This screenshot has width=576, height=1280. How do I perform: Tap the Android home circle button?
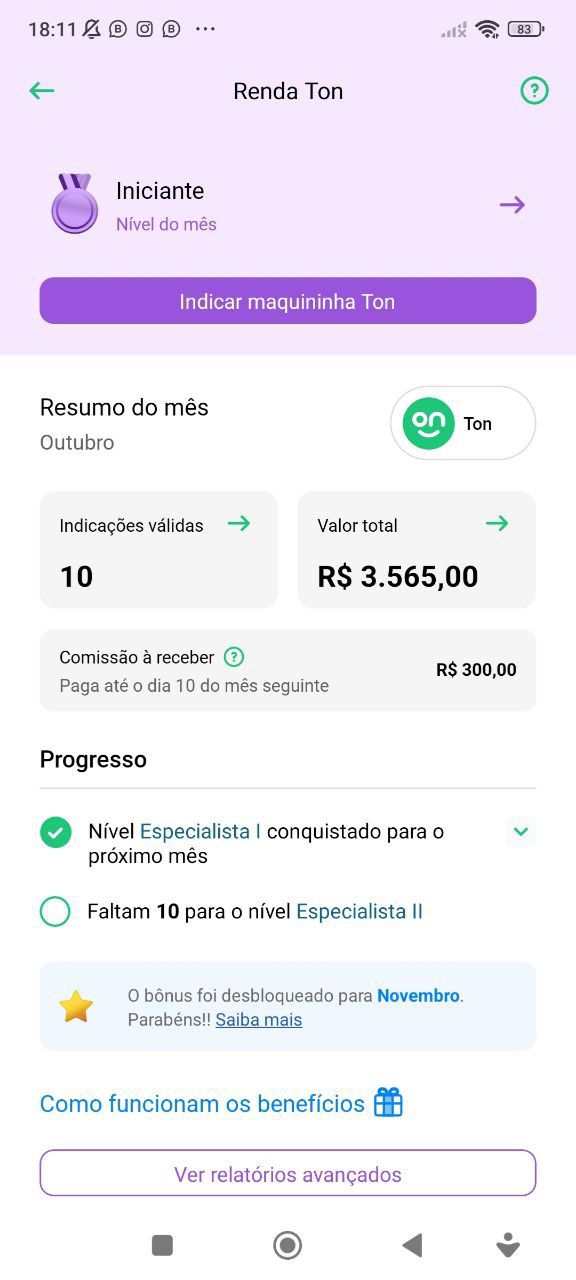click(x=288, y=1245)
